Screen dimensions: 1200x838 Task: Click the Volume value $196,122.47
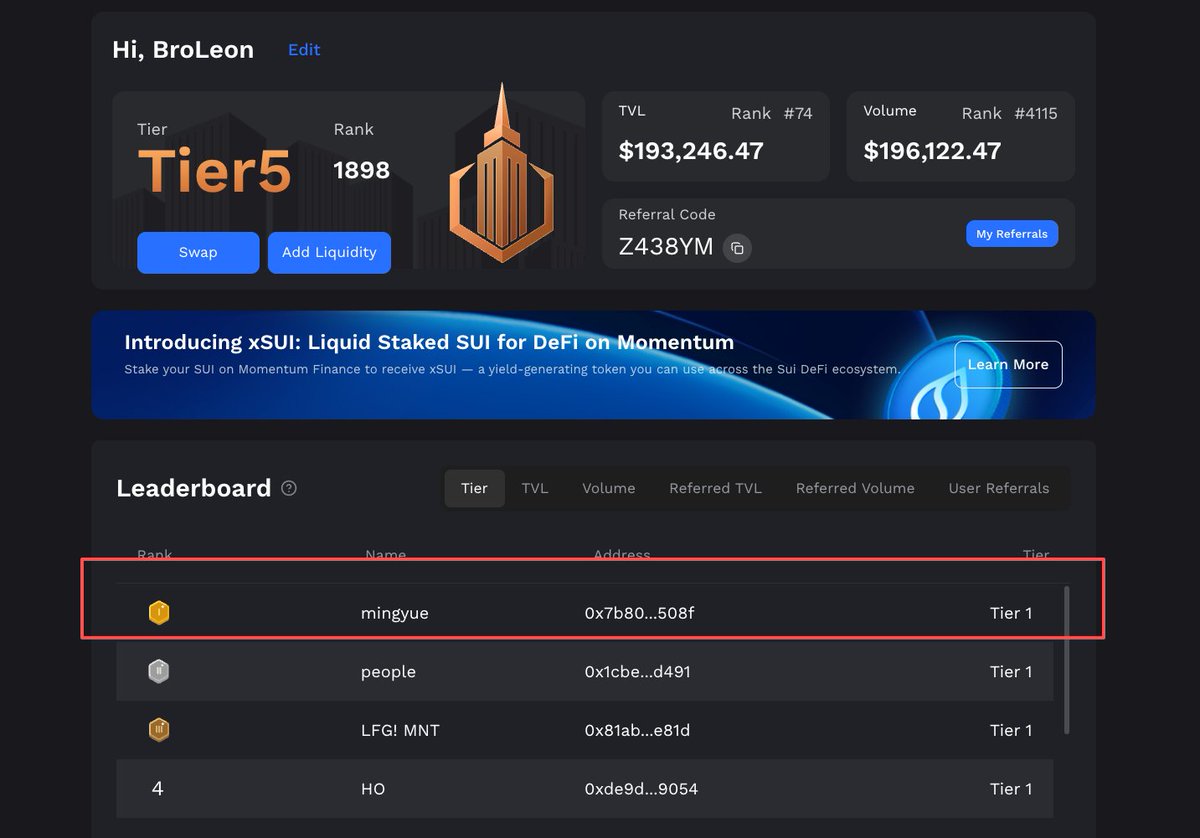point(932,151)
